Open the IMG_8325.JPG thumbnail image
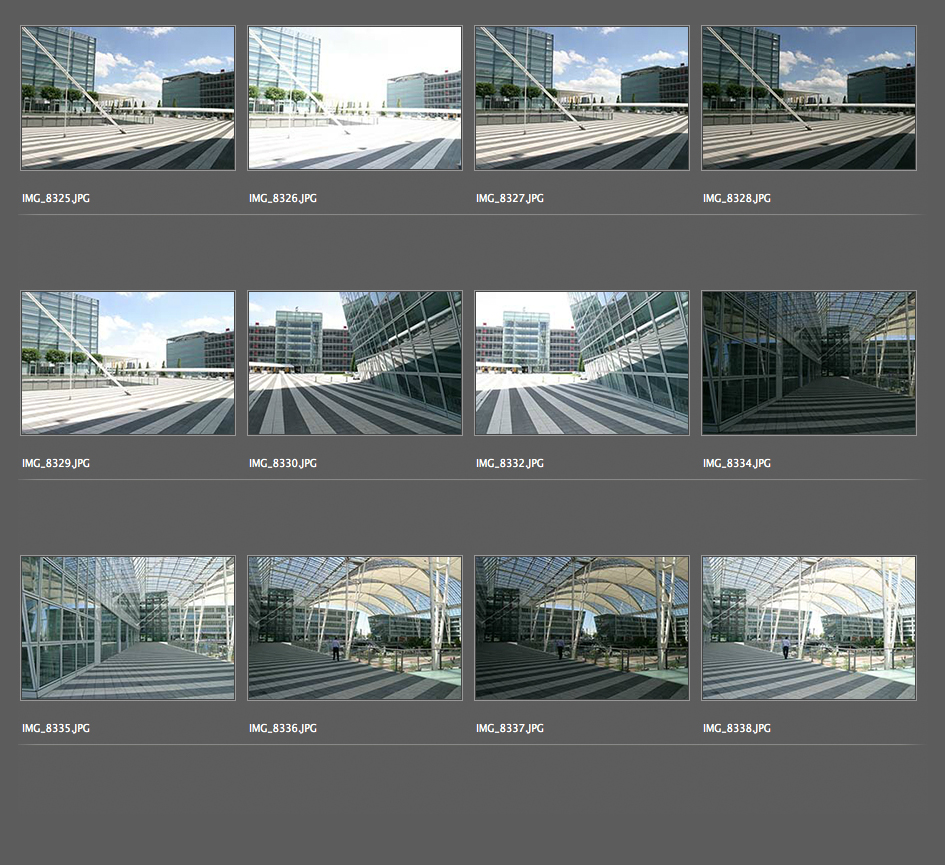 click(128, 98)
